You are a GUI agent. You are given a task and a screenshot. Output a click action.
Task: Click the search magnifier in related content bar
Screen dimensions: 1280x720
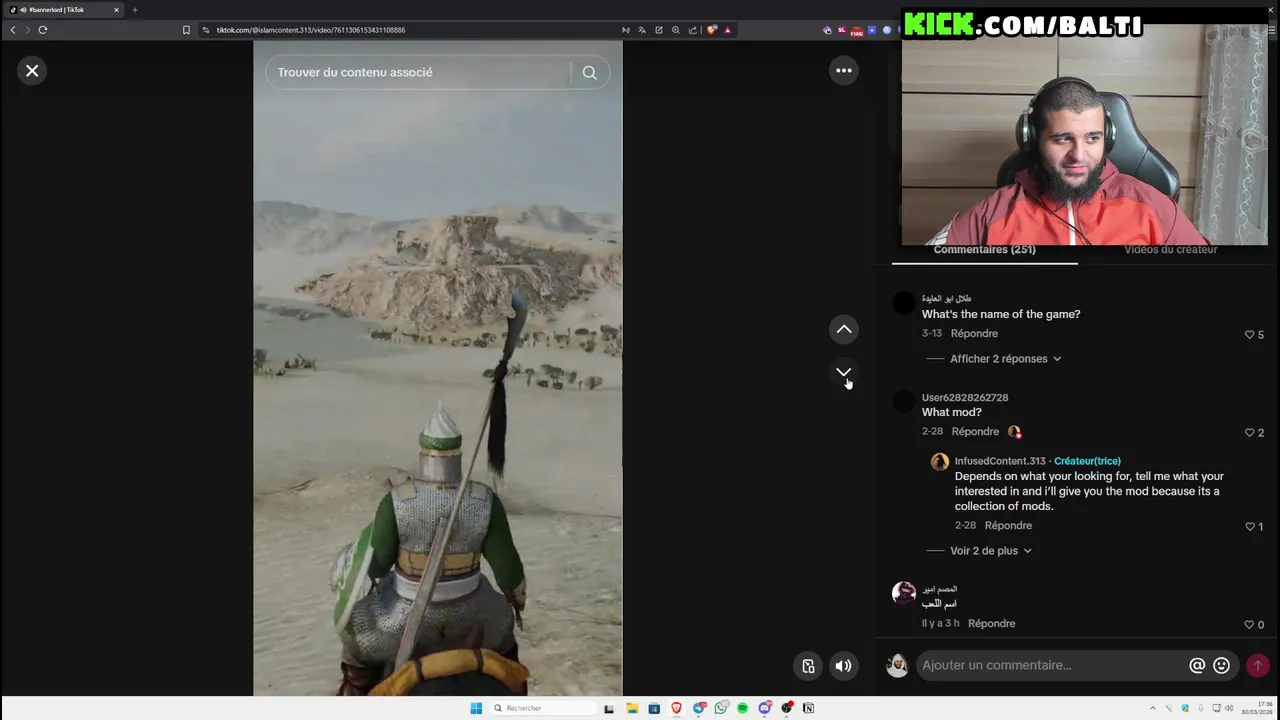(589, 72)
